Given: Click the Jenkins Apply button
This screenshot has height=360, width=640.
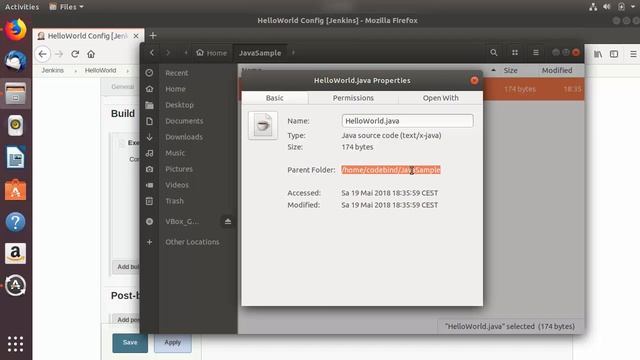Looking at the screenshot, I should [x=173, y=342].
